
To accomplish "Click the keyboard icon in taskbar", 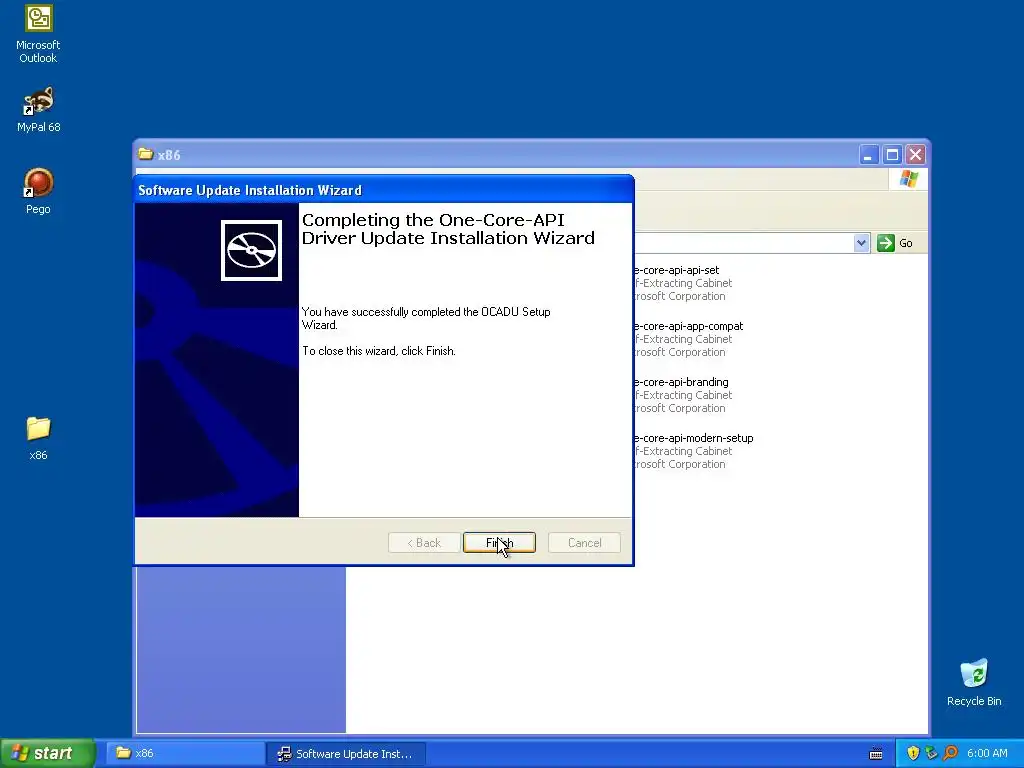I will (876, 754).
